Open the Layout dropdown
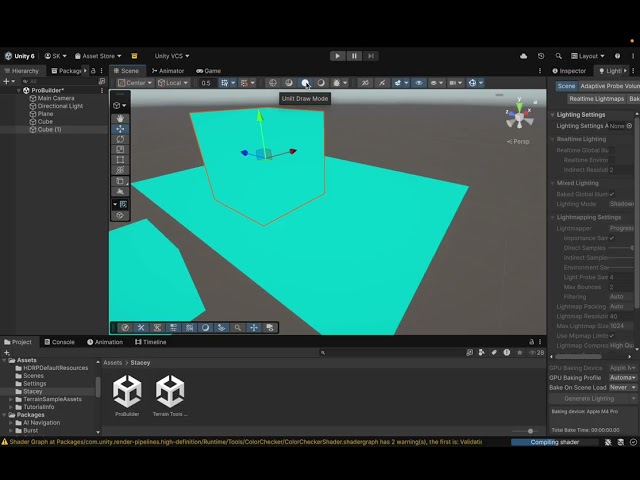 (x=587, y=56)
